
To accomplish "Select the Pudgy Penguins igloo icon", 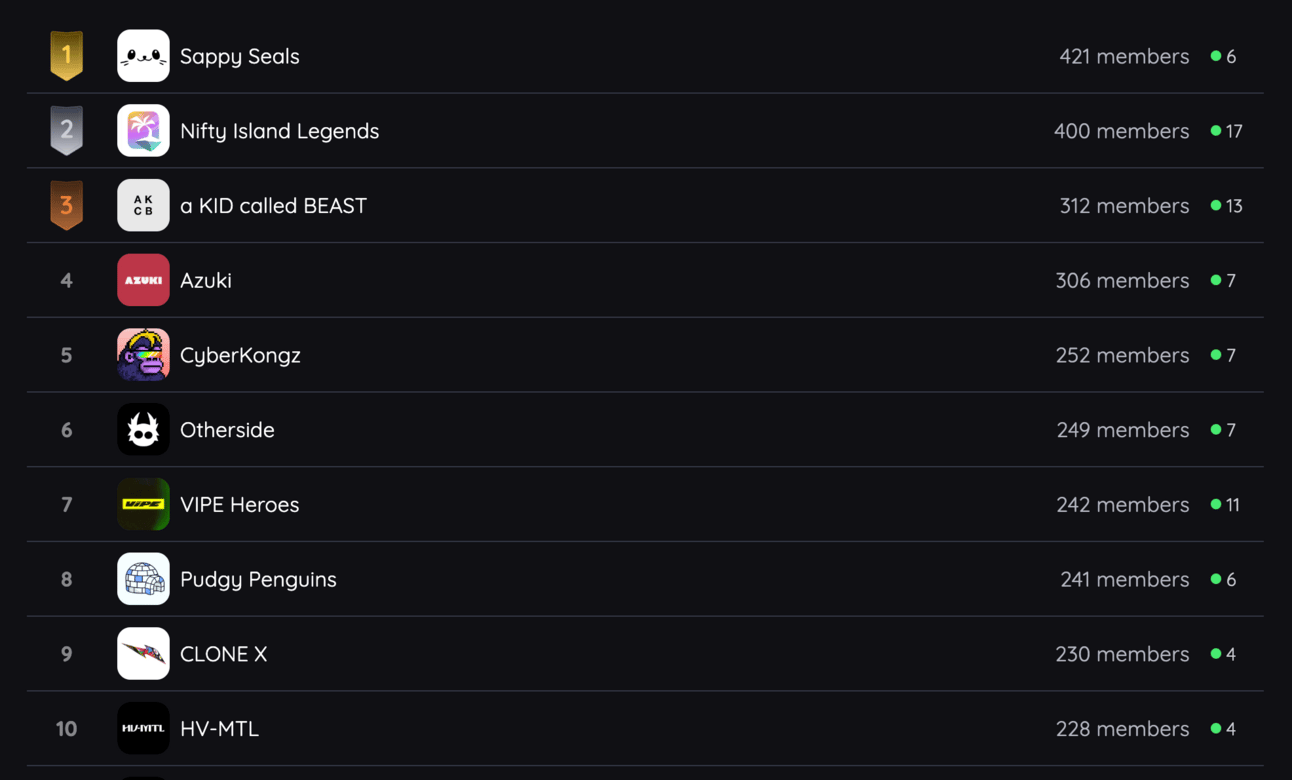I will [143, 579].
